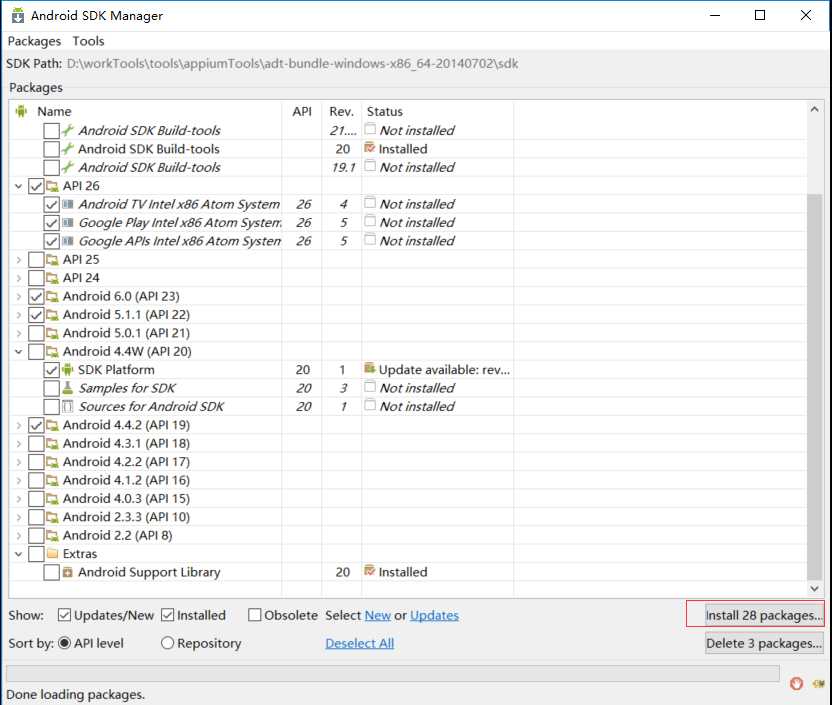This screenshot has width=832, height=705.
Task: Check the Samples for SDK checkbox
Action: [51, 388]
